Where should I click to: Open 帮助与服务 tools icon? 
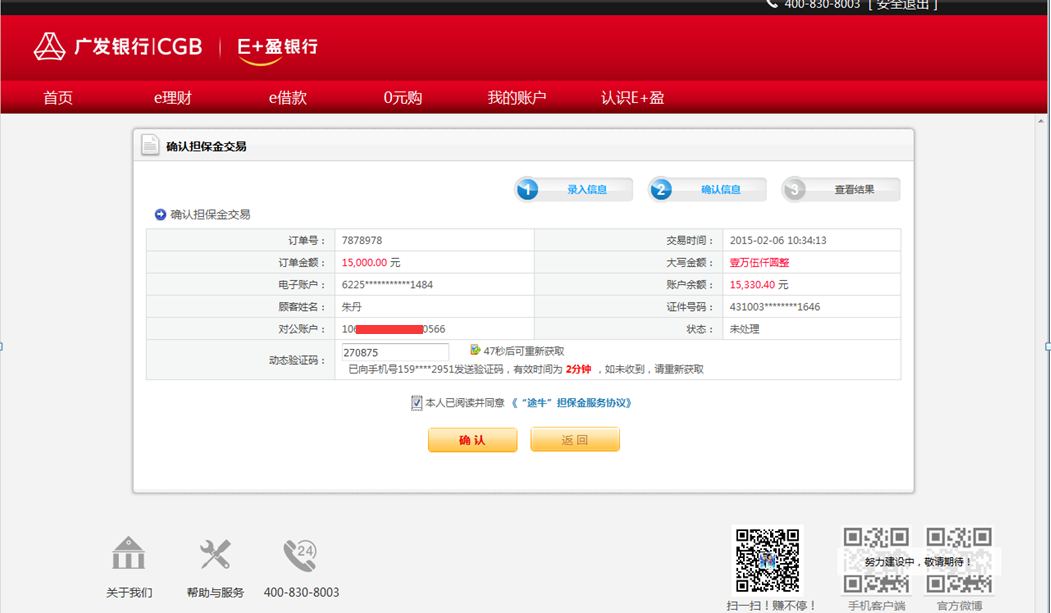coord(215,554)
